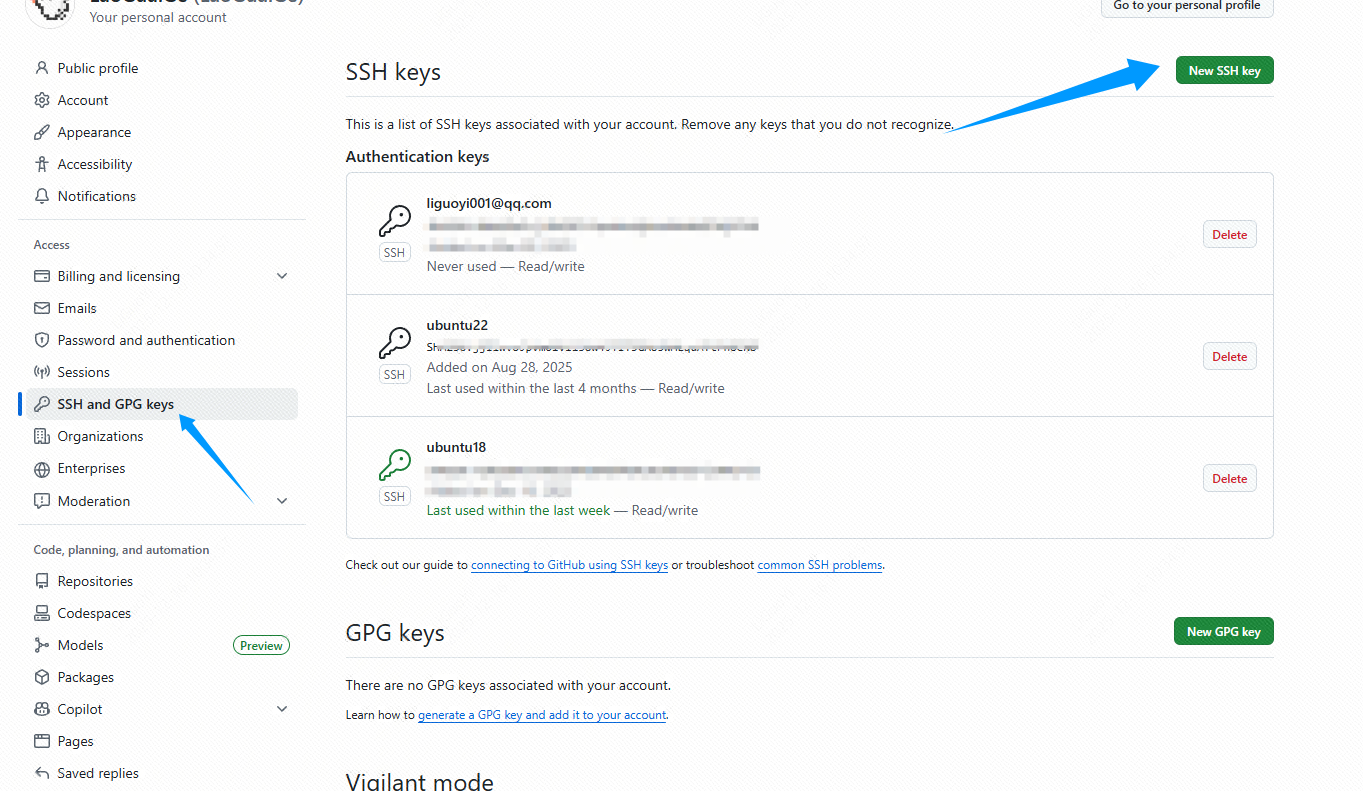Follow the generate a GPG key link

click(541, 715)
